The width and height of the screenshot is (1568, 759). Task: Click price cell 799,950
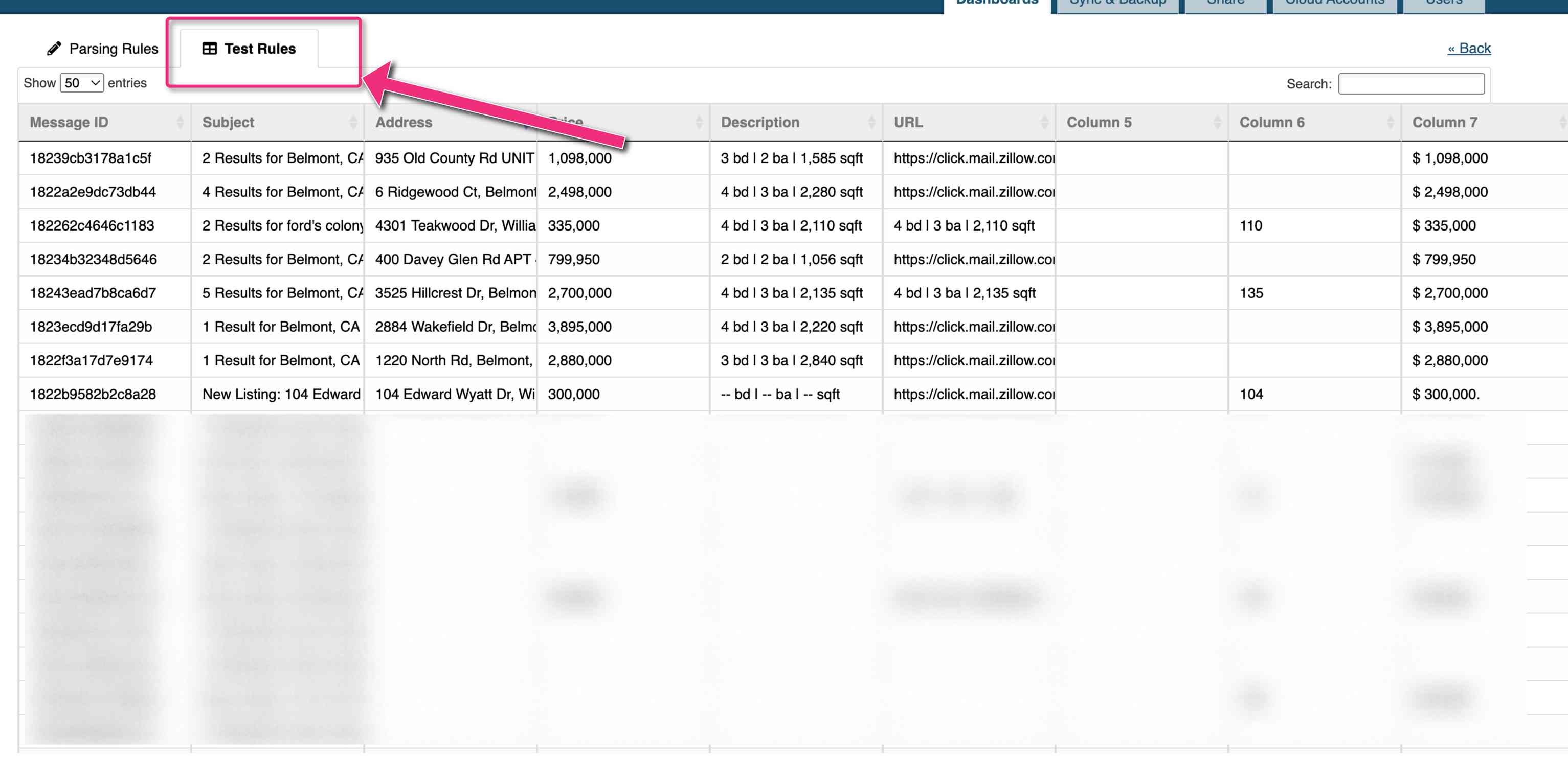point(573,260)
